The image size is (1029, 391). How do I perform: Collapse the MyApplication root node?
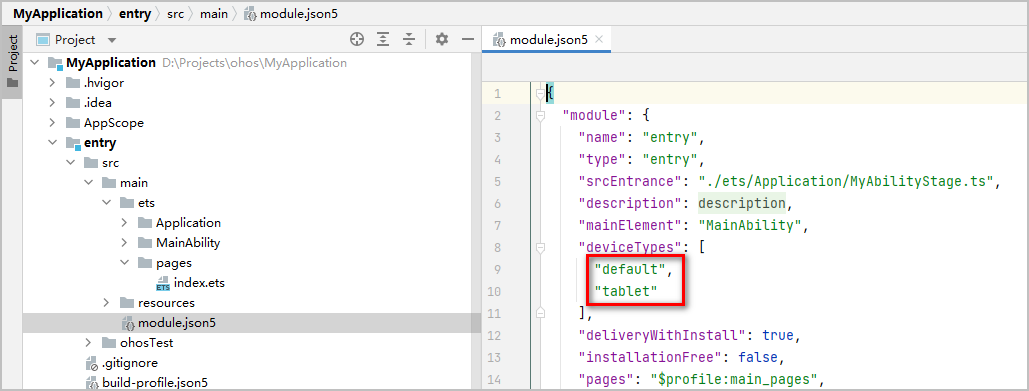click(34, 63)
